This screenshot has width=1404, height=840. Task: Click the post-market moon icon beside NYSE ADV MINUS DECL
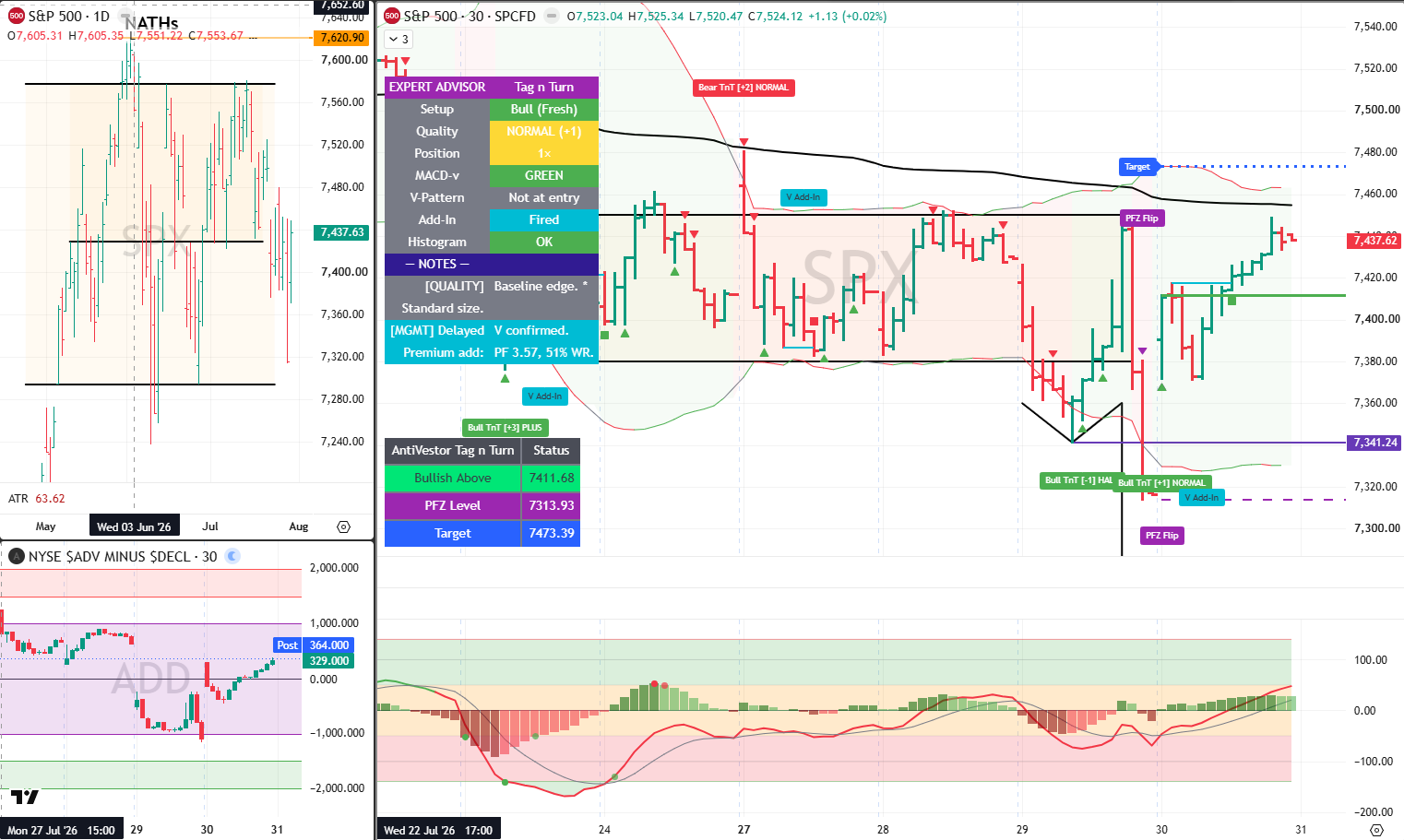click(x=232, y=556)
